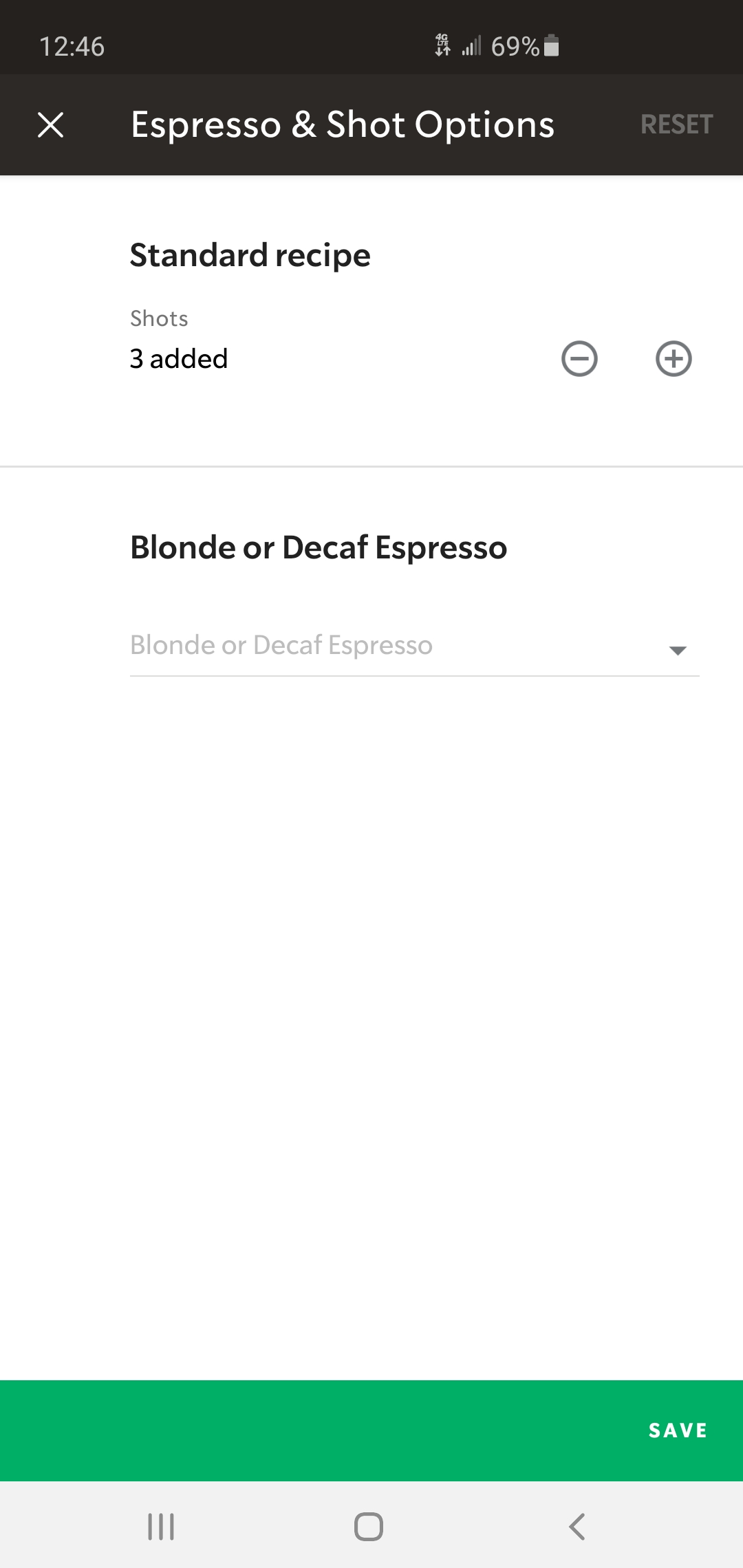The width and height of the screenshot is (743, 1568).
Task: Add a shot with the plus icon
Action: [x=674, y=359]
